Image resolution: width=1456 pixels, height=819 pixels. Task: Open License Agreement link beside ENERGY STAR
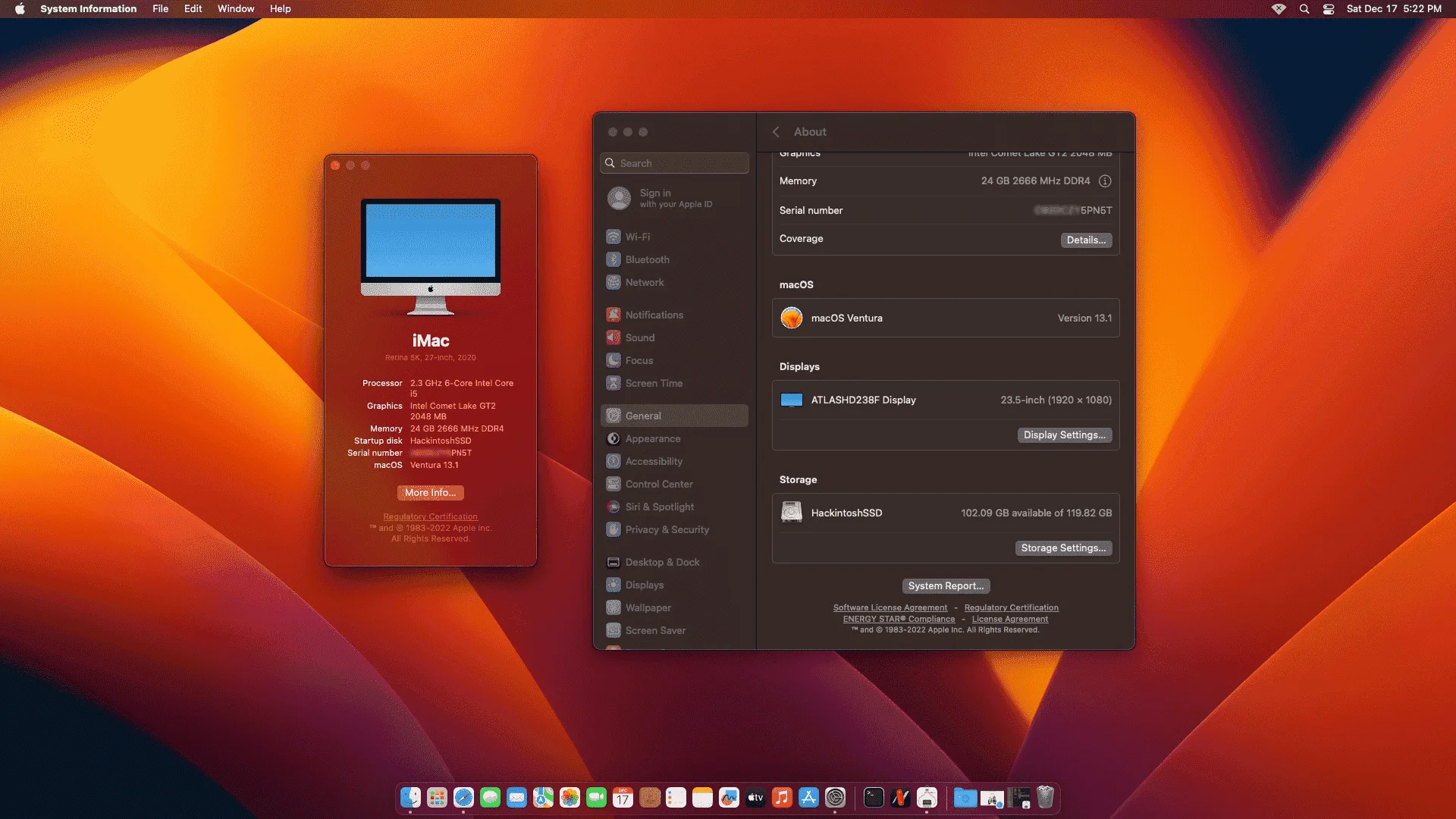[x=1010, y=620]
